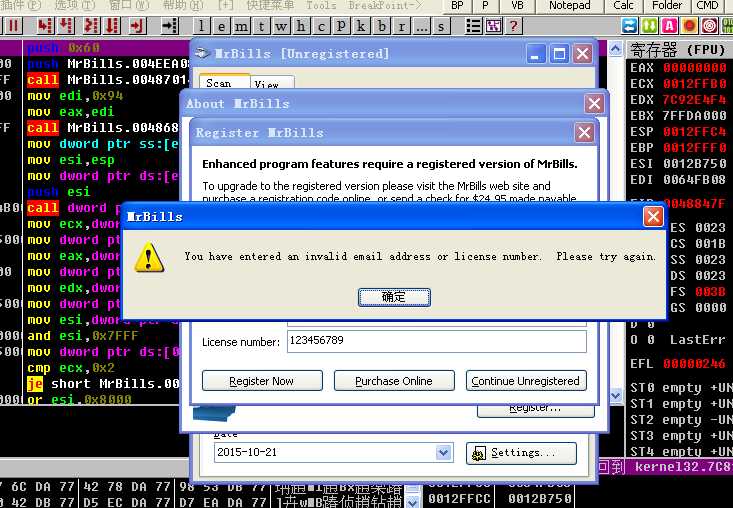Open the 快捷菜单 shortcut menu
This screenshot has width=733, height=508.
click(270, 5)
